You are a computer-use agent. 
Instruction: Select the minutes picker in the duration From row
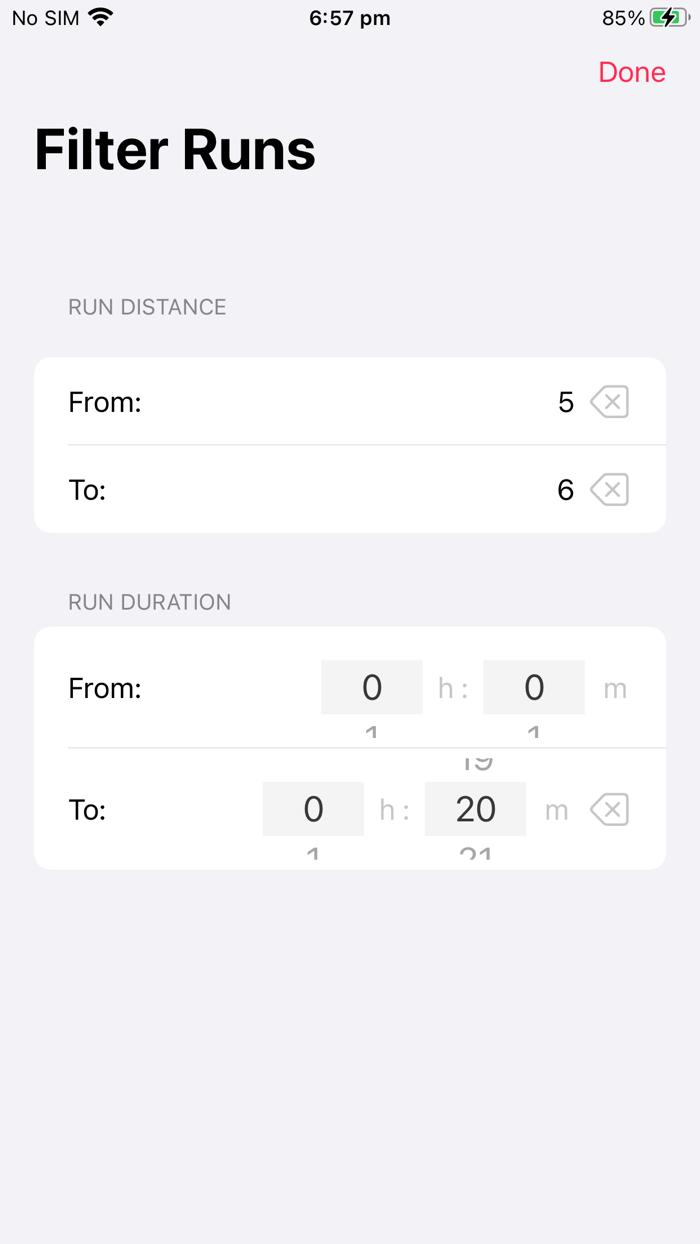533,687
